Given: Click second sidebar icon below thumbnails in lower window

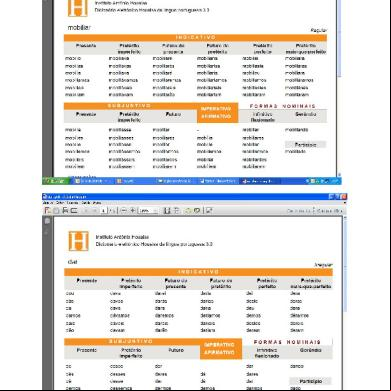Looking at the screenshot, I should (47, 231).
